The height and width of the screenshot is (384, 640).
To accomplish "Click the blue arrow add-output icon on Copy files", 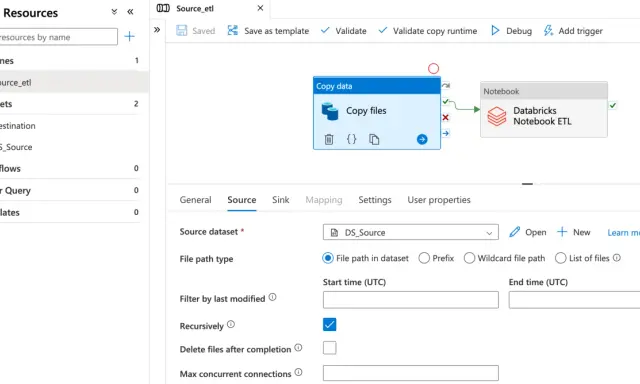I will (422, 140).
